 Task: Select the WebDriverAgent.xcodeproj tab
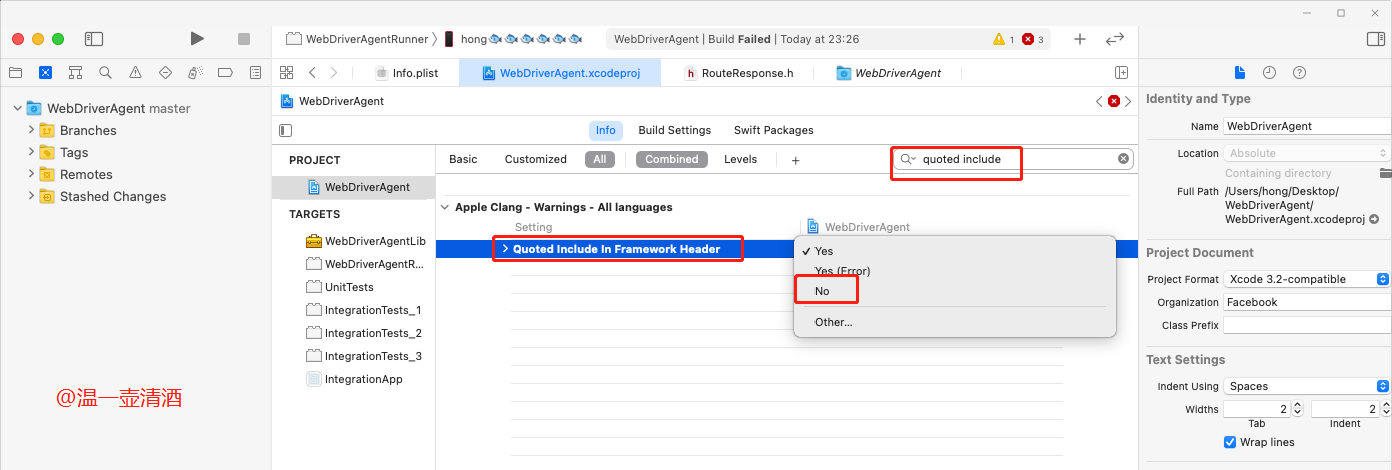560,73
